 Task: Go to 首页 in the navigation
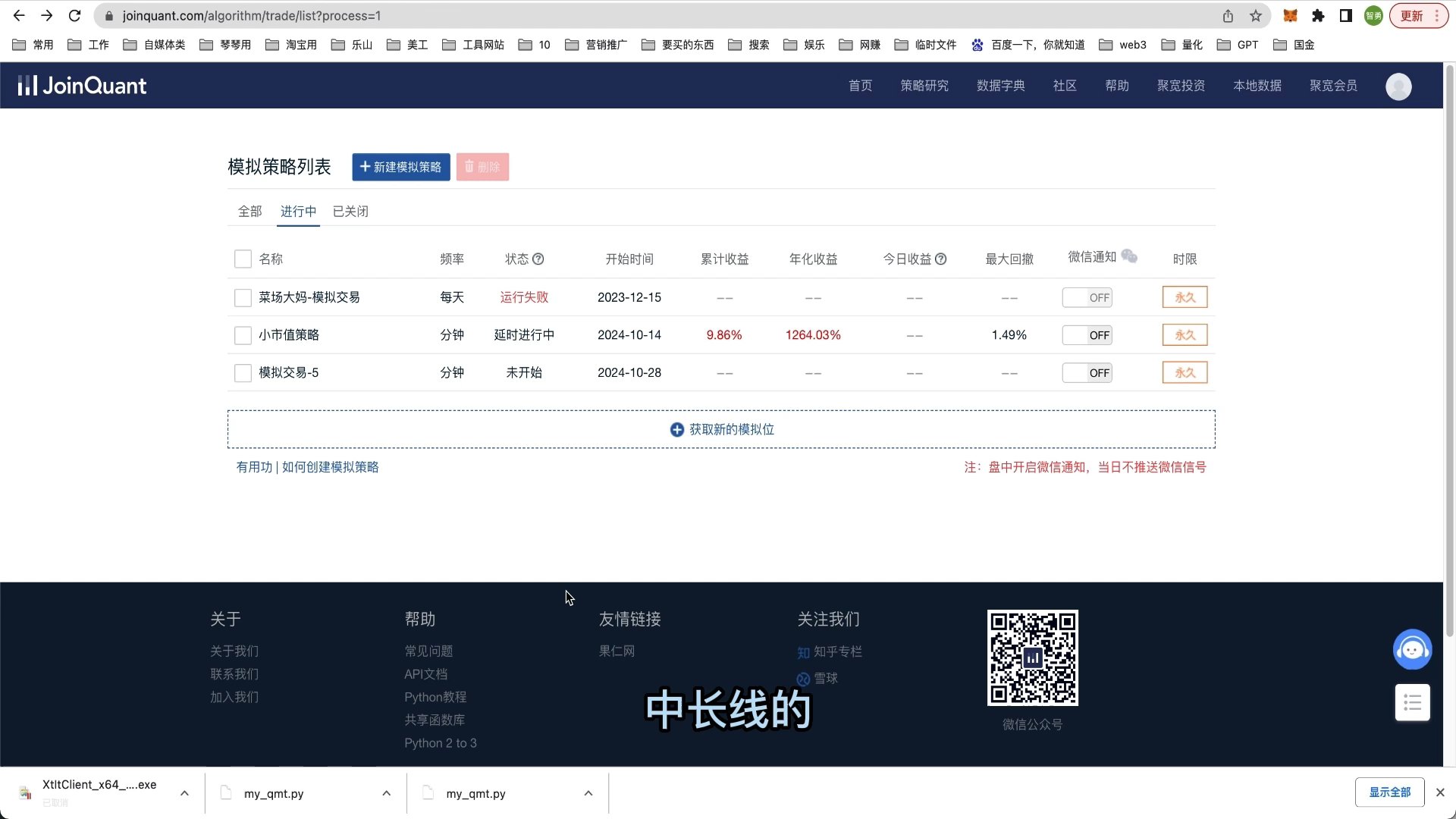click(860, 86)
